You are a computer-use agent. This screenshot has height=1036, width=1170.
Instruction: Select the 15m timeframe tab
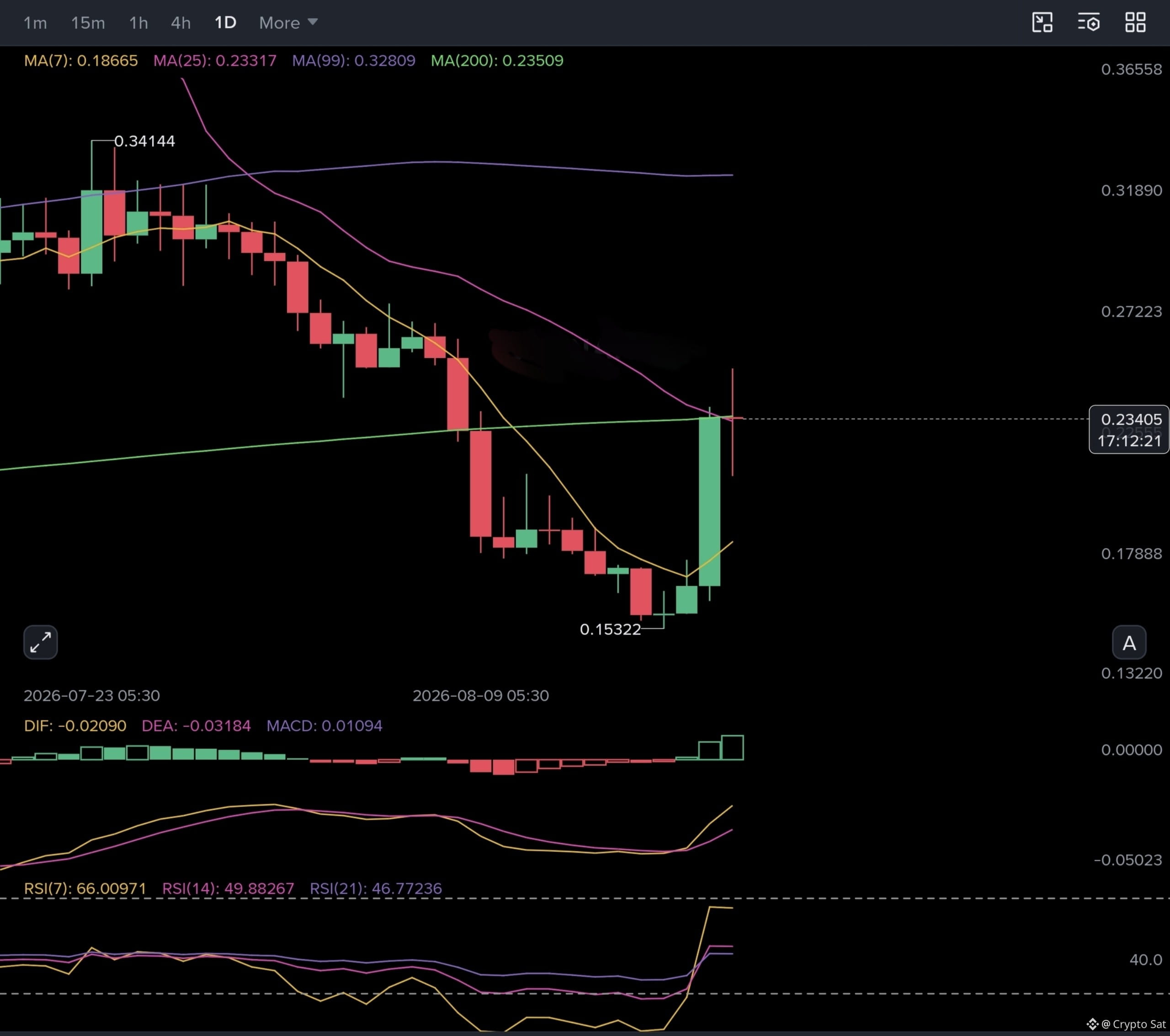click(x=88, y=23)
